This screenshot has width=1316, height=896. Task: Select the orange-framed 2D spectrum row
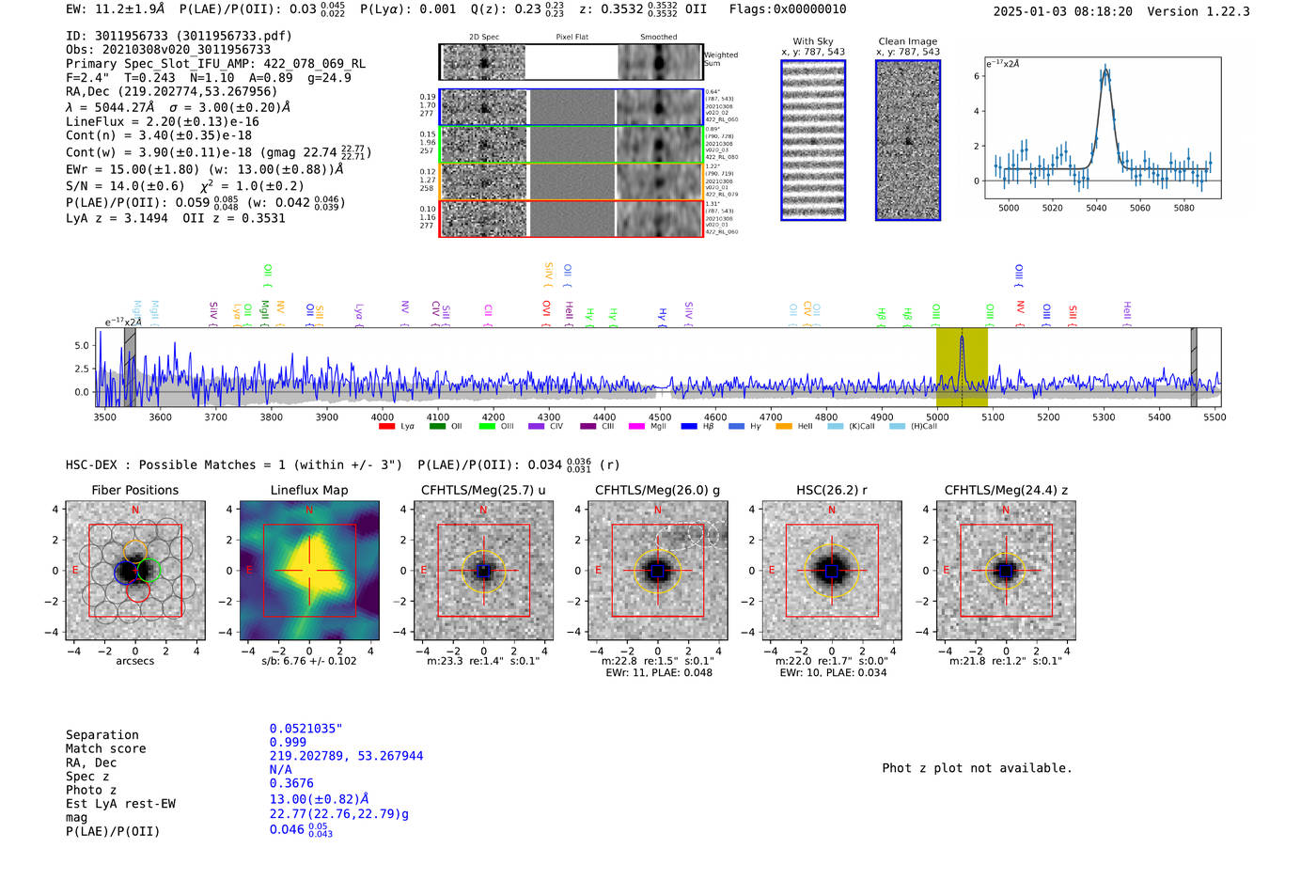(572, 181)
